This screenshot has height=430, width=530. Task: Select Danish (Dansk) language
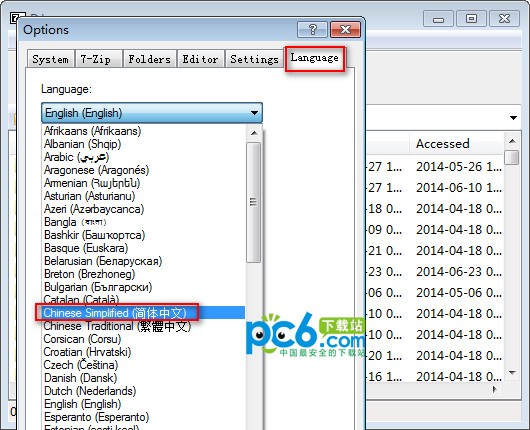coord(144,378)
